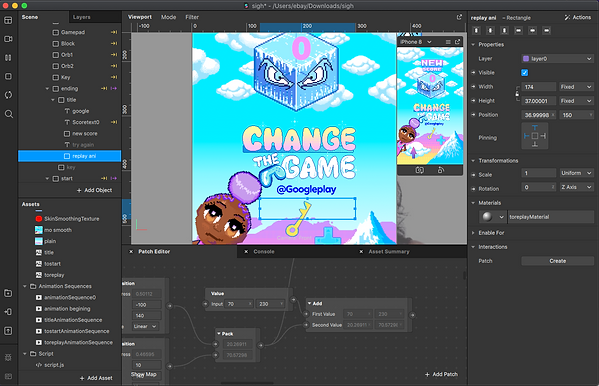This screenshot has width=599, height=386.
Task: Toggle the top pinning marker
Action: point(535,128)
